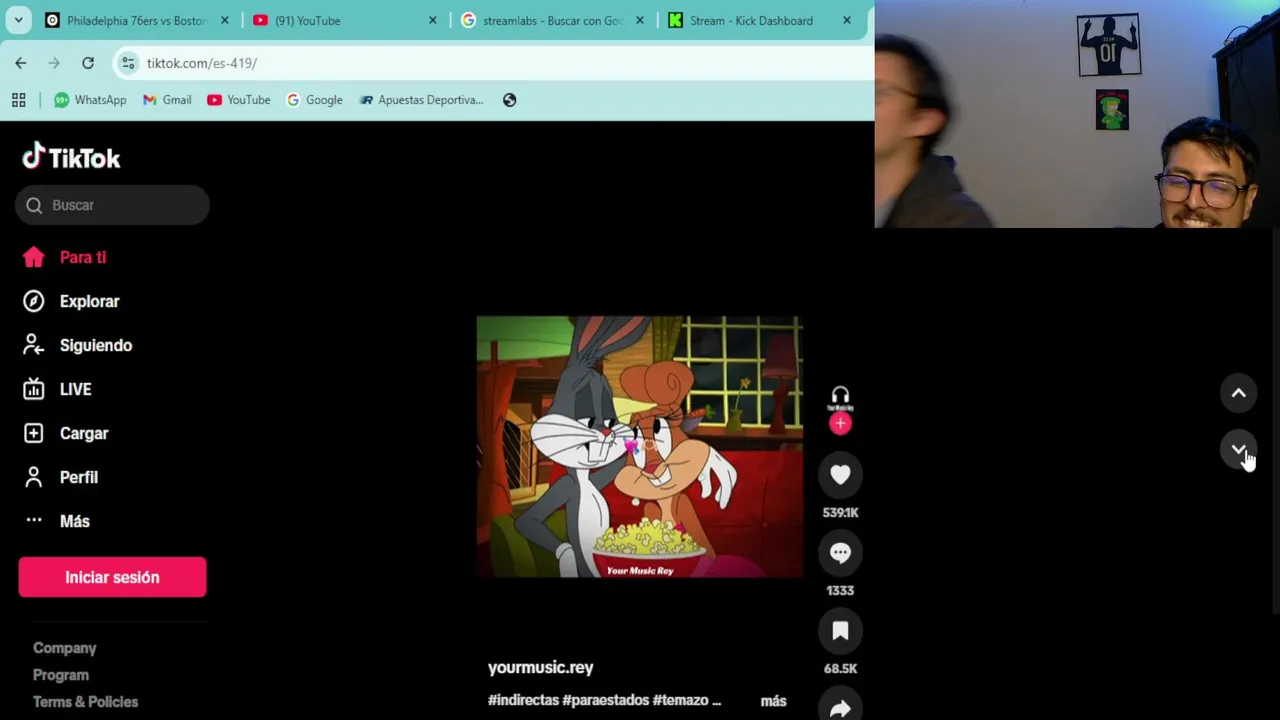1280x720 pixels.
Task: Follow the creator with the pink plus icon
Action: pyautogui.click(x=840, y=424)
